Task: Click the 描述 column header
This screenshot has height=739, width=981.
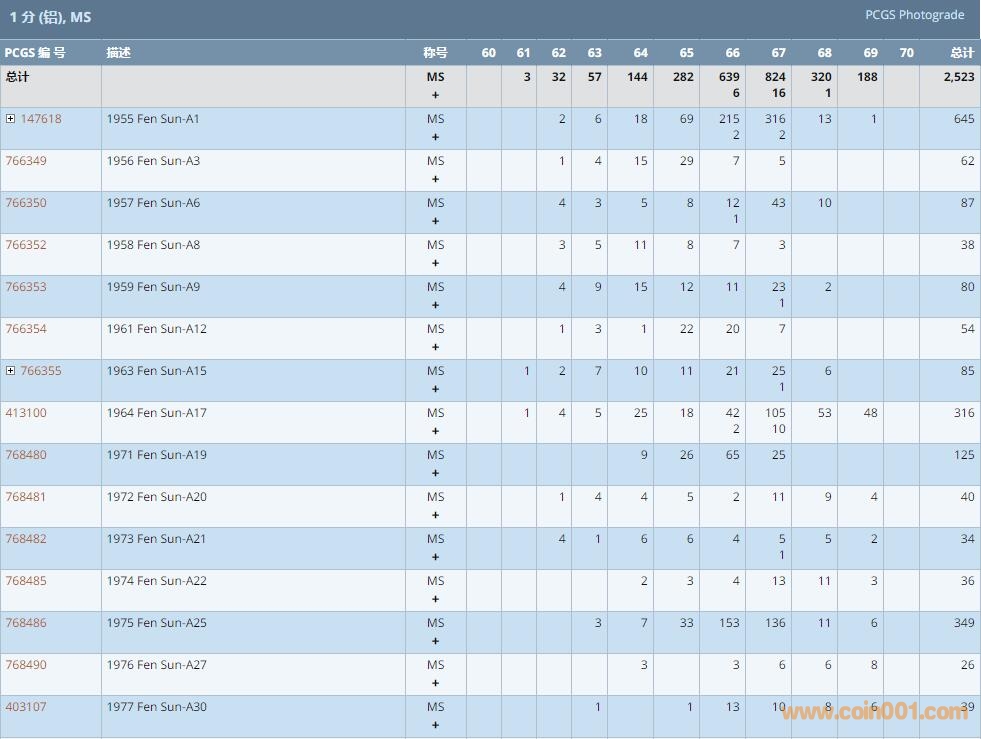Action: tap(119, 53)
